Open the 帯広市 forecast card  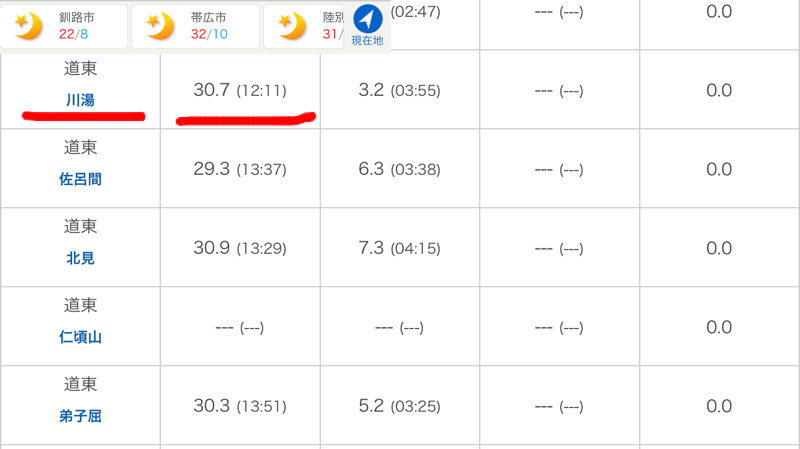pyautogui.click(x=195, y=27)
